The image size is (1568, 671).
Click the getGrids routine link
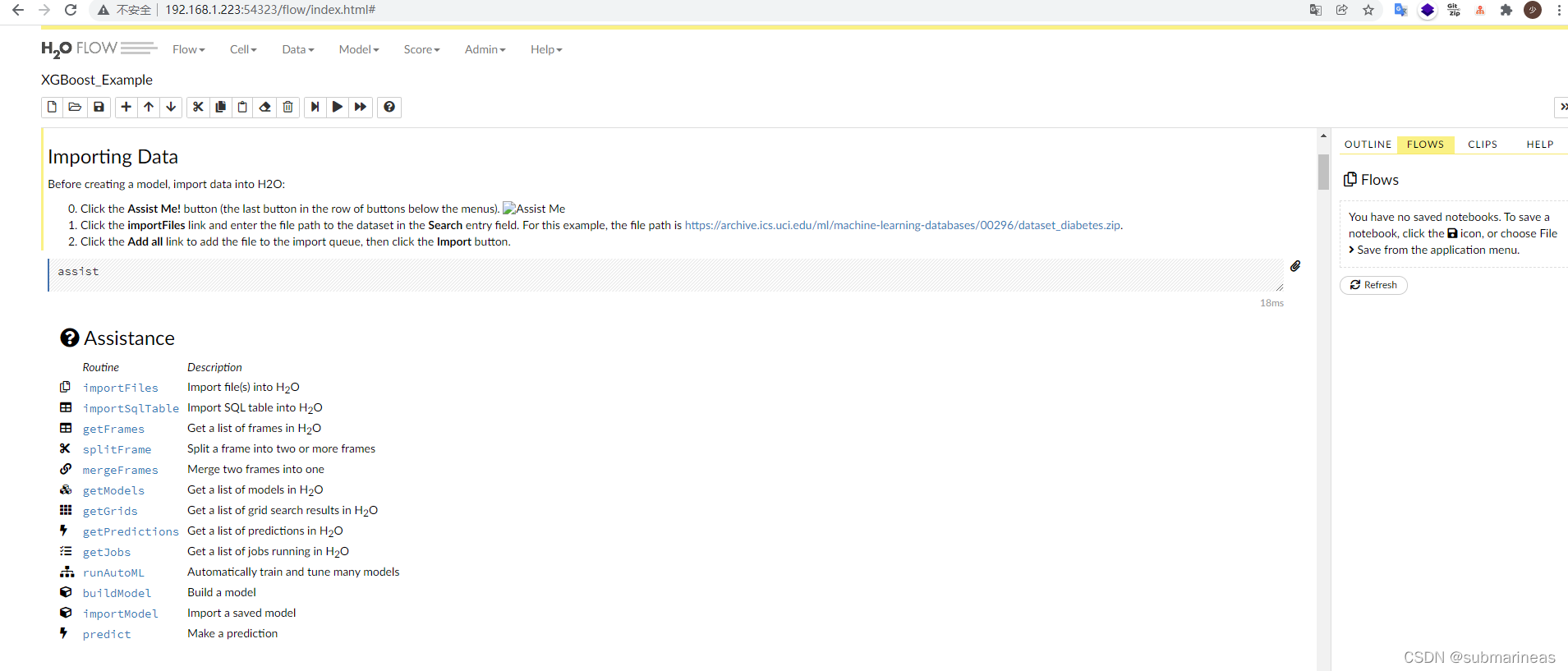point(110,511)
